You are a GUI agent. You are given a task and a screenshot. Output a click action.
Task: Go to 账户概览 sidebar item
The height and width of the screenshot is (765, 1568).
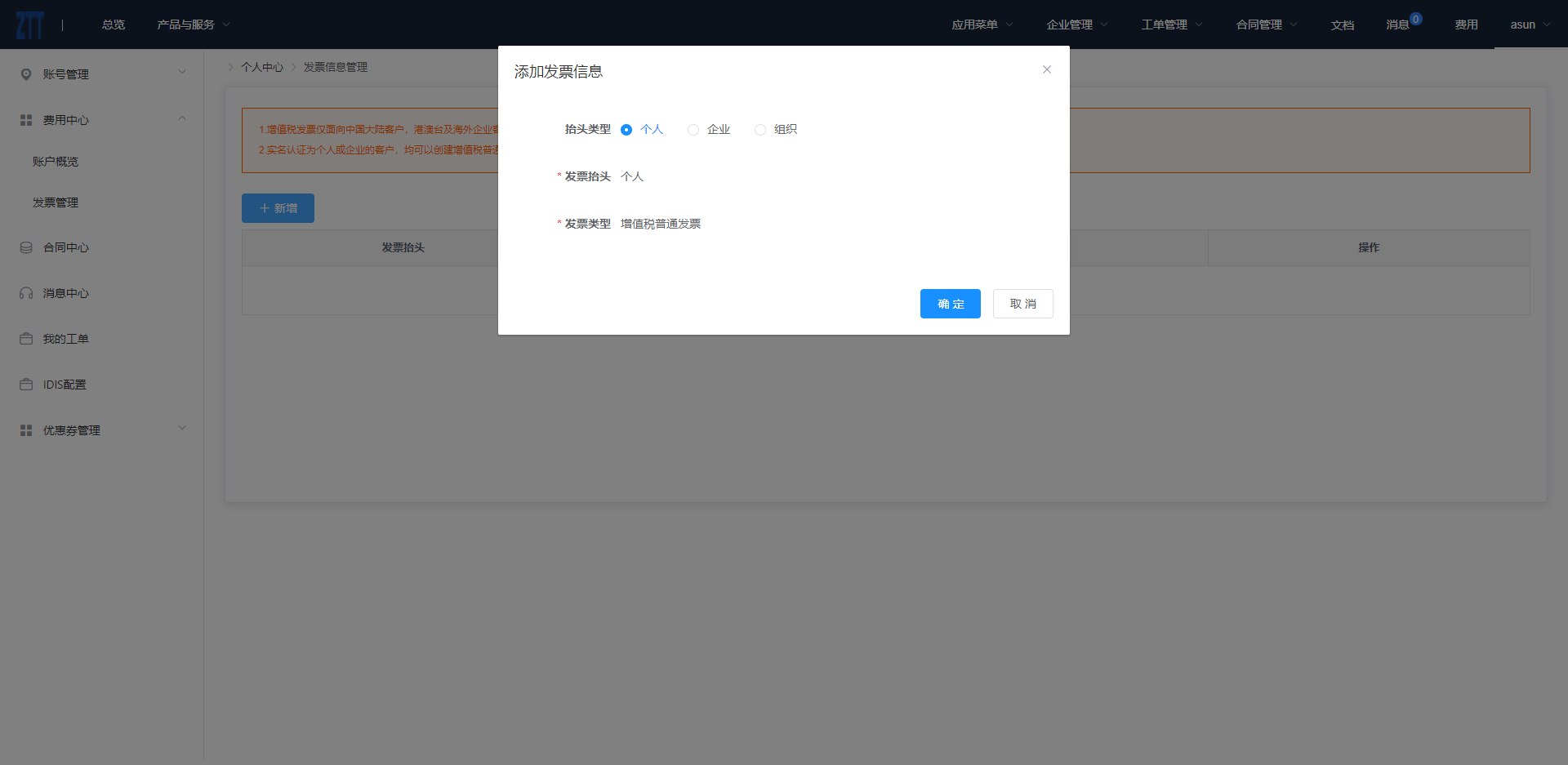[x=56, y=162]
